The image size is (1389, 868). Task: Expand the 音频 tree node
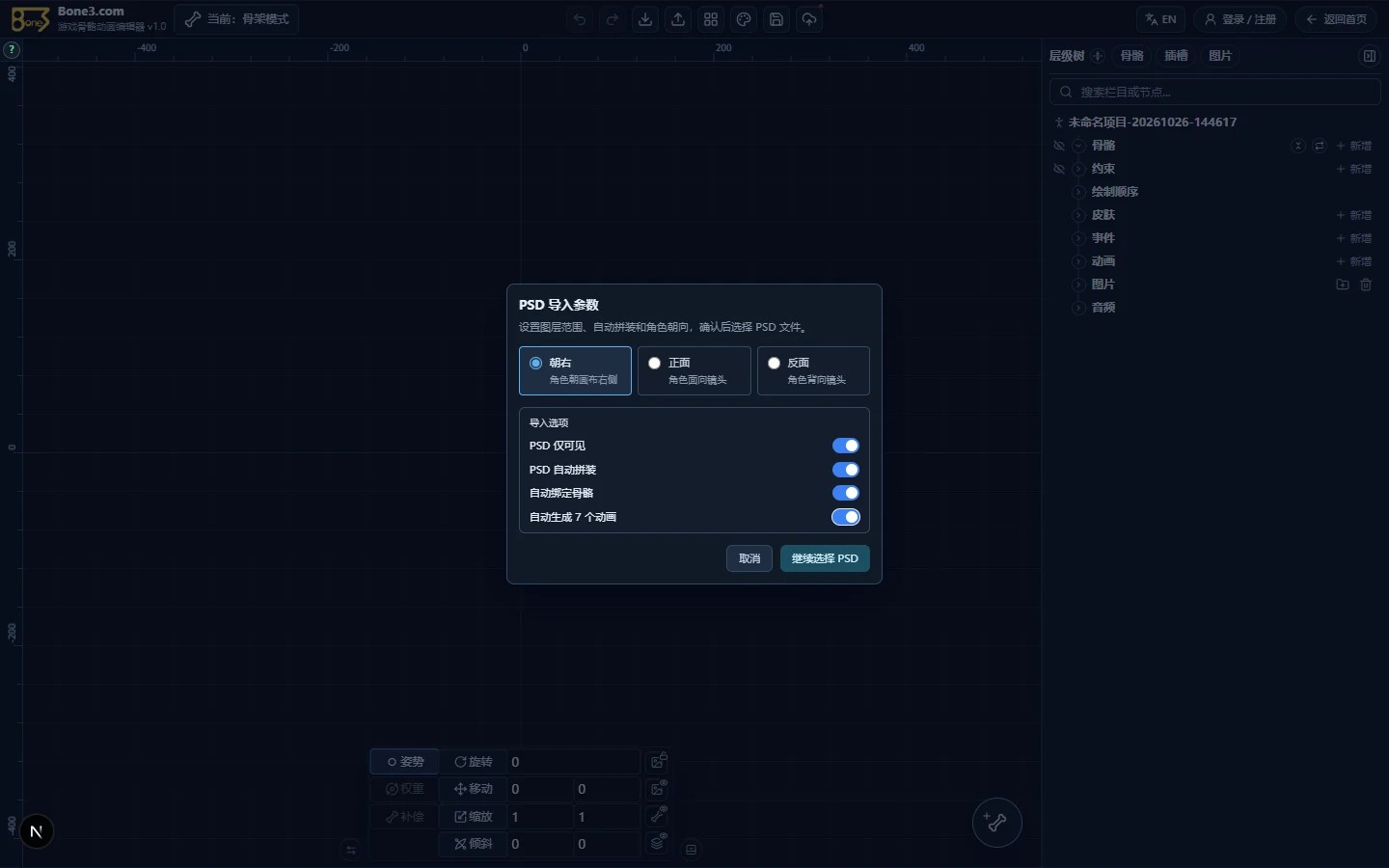(x=1078, y=308)
